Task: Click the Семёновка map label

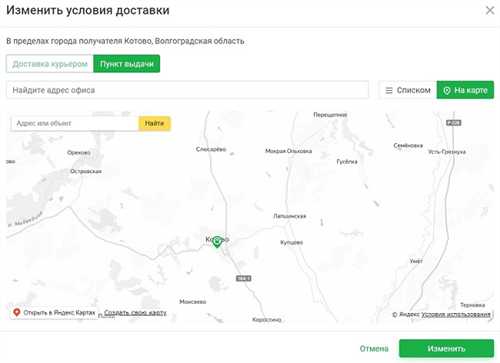Action: [408, 145]
